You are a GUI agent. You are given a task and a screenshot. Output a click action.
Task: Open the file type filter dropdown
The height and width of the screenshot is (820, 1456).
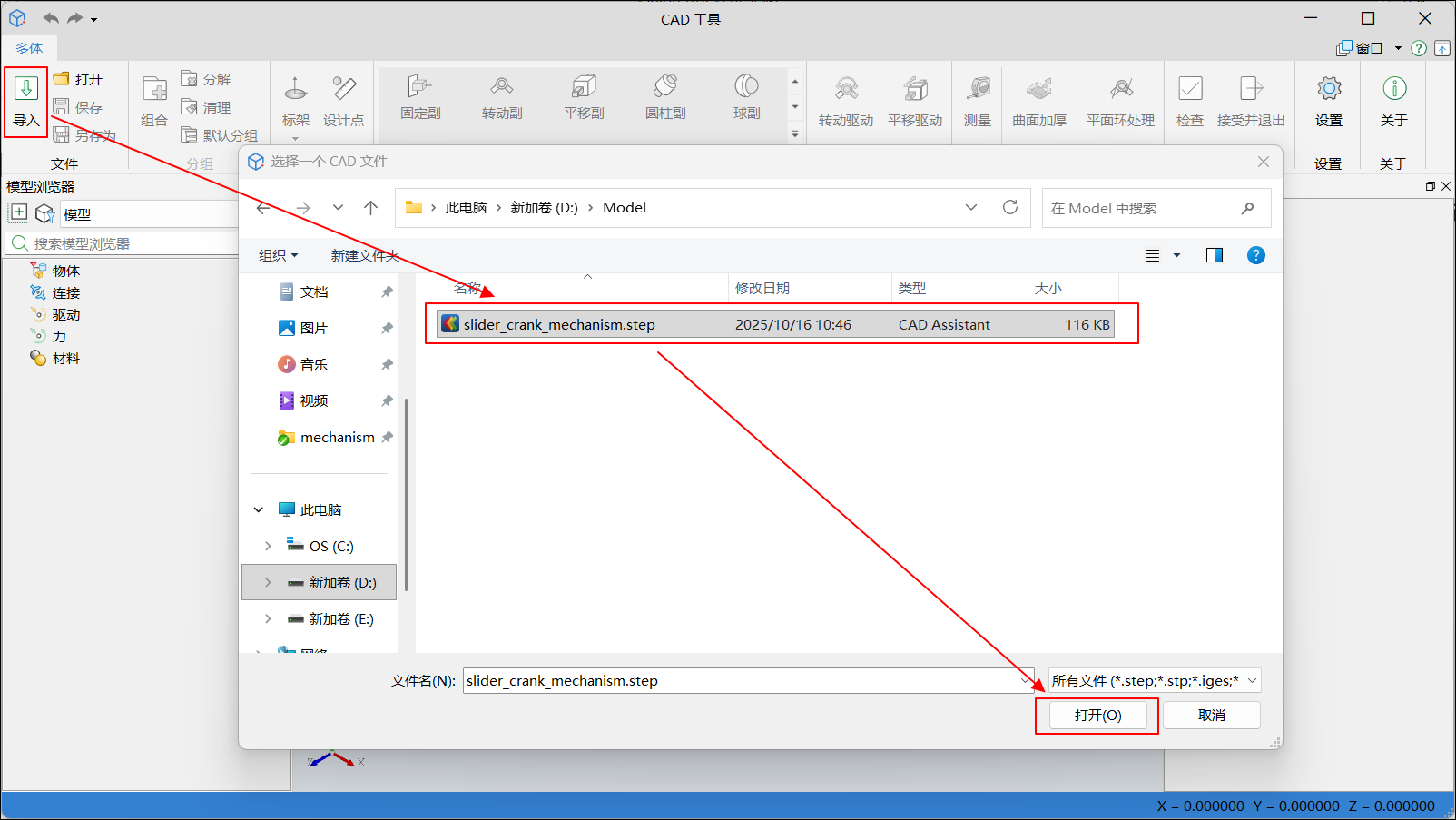click(1155, 680)
